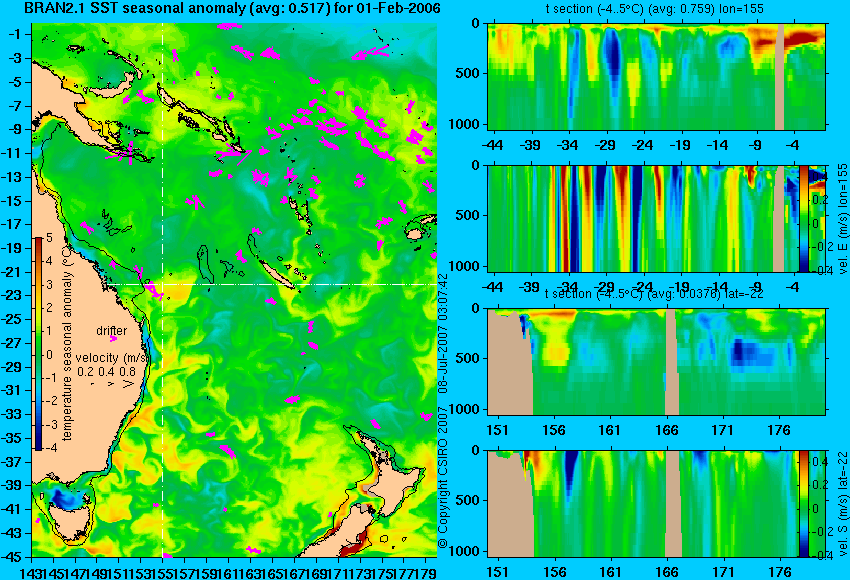Click the tan land column at 166 in the lat=-22 temperature section
This screenshot has width=850, height=580.
point(672,362)
